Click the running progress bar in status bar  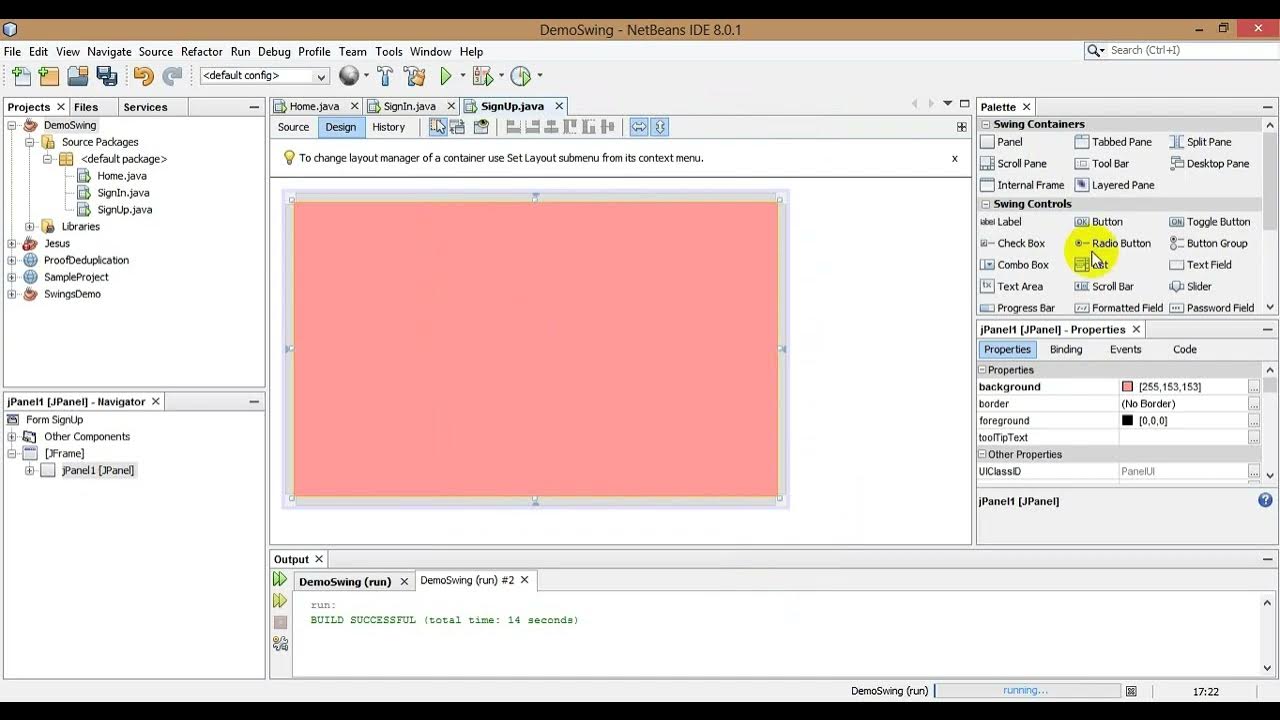tap(1027, 691)
